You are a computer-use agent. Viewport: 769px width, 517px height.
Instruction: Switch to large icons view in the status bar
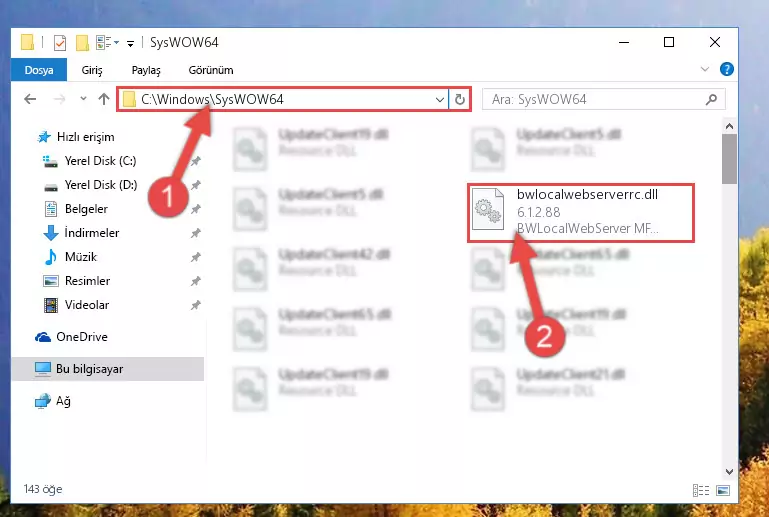point(723,490)
